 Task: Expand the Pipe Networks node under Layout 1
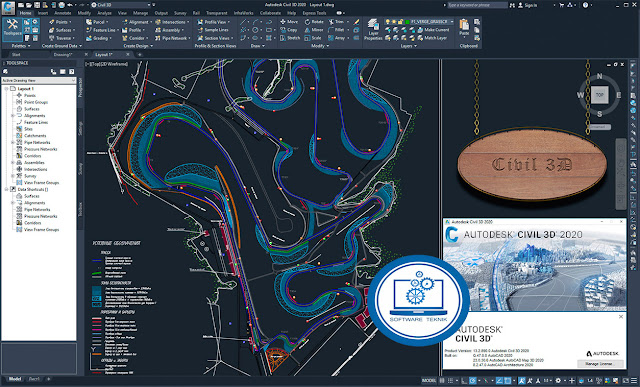[13, 142]
